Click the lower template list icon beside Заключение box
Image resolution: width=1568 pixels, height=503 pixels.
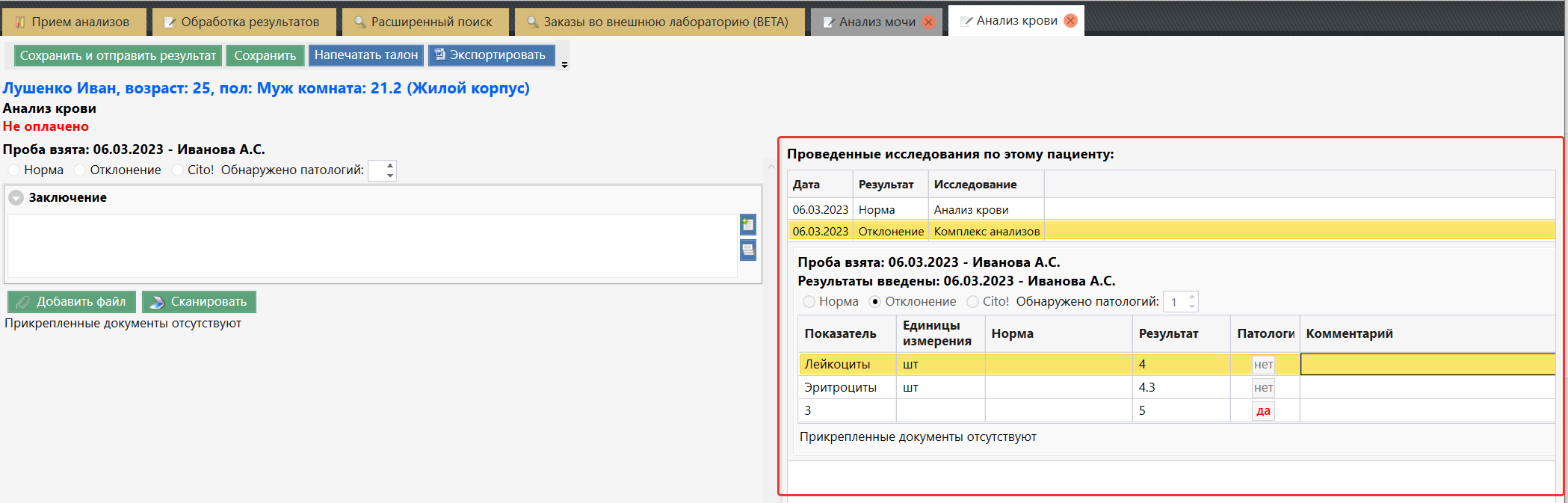coord(747,250)
